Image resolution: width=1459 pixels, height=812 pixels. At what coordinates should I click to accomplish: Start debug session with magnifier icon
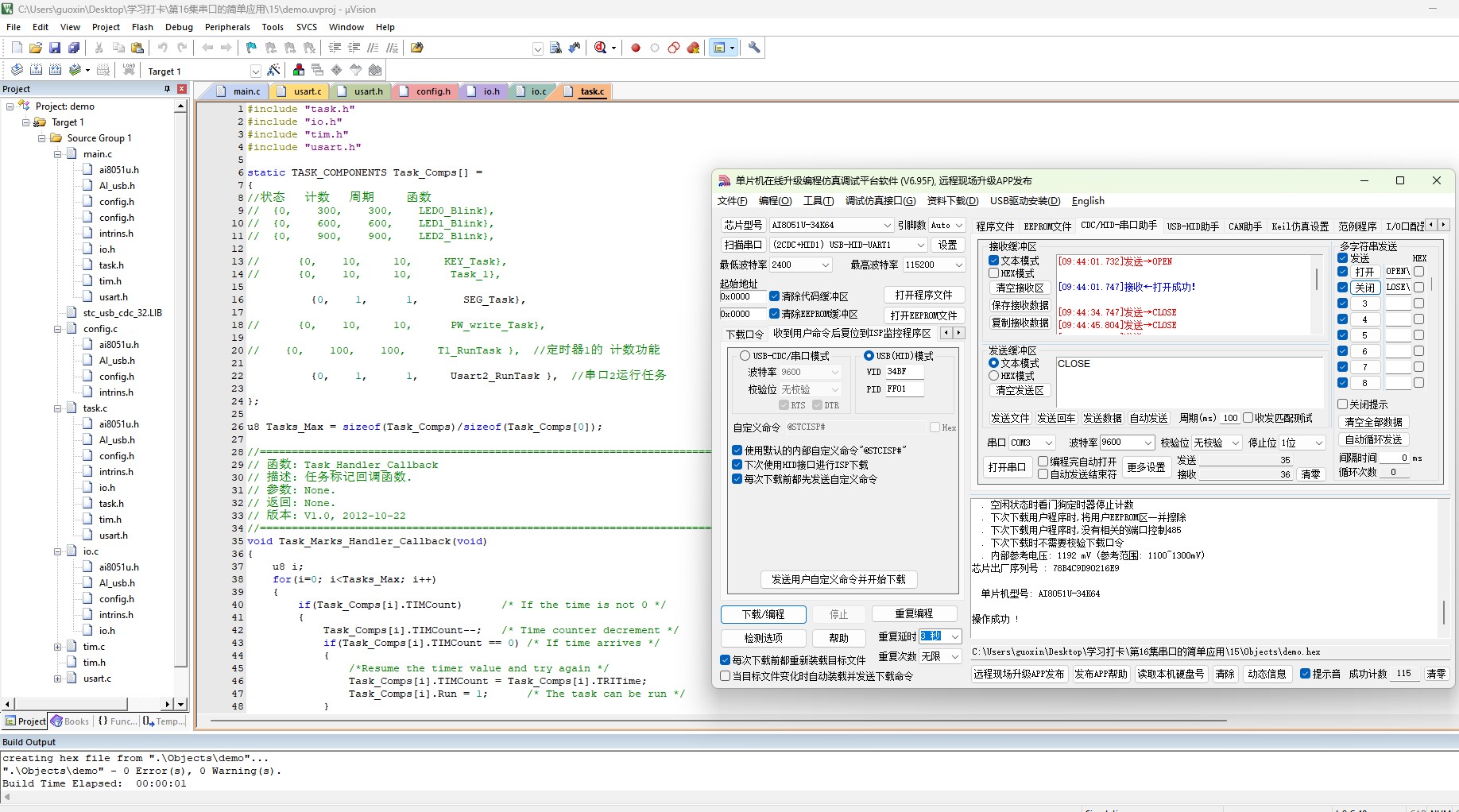601,48
